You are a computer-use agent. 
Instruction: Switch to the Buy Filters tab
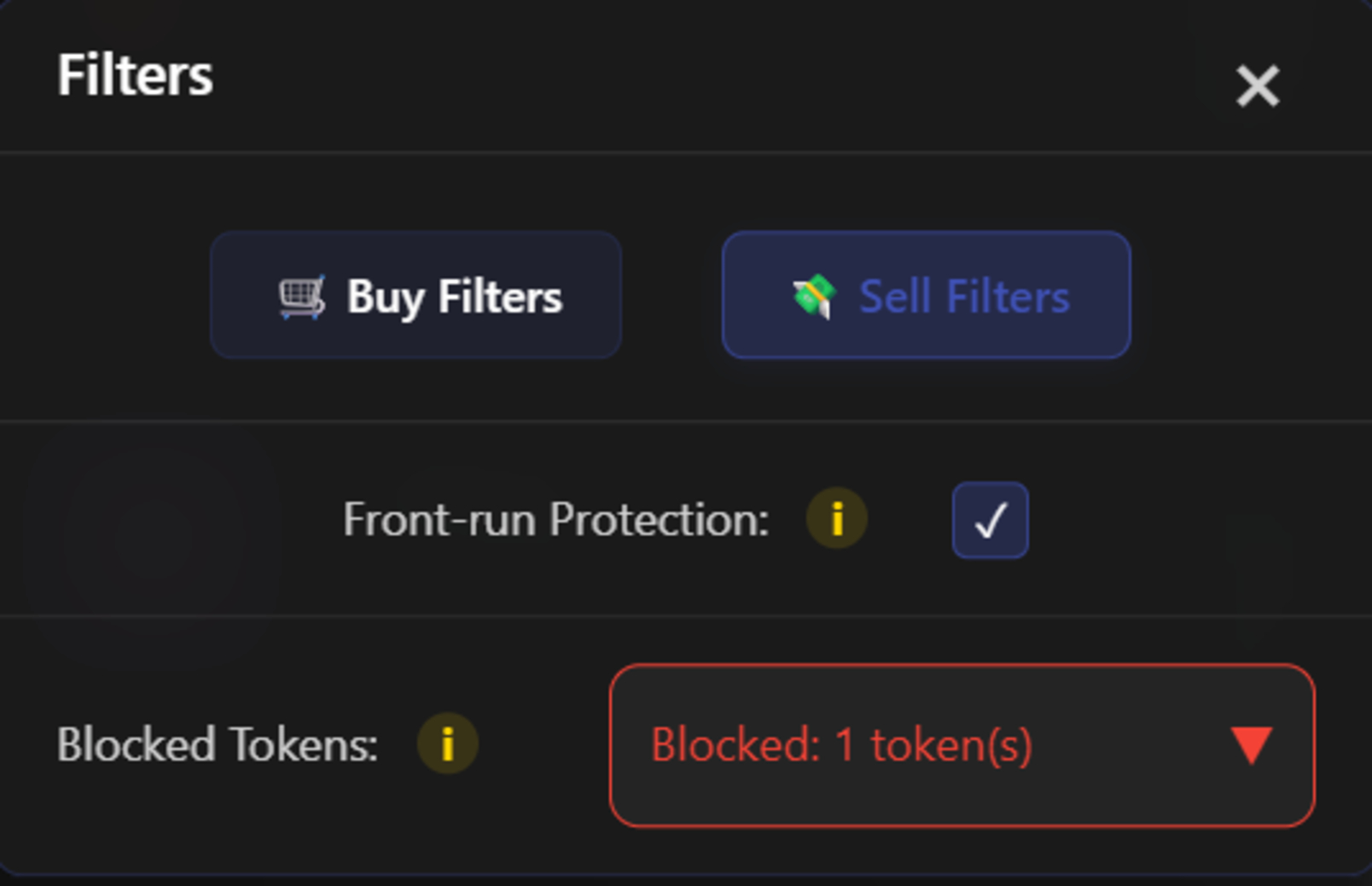click(417, 295)
